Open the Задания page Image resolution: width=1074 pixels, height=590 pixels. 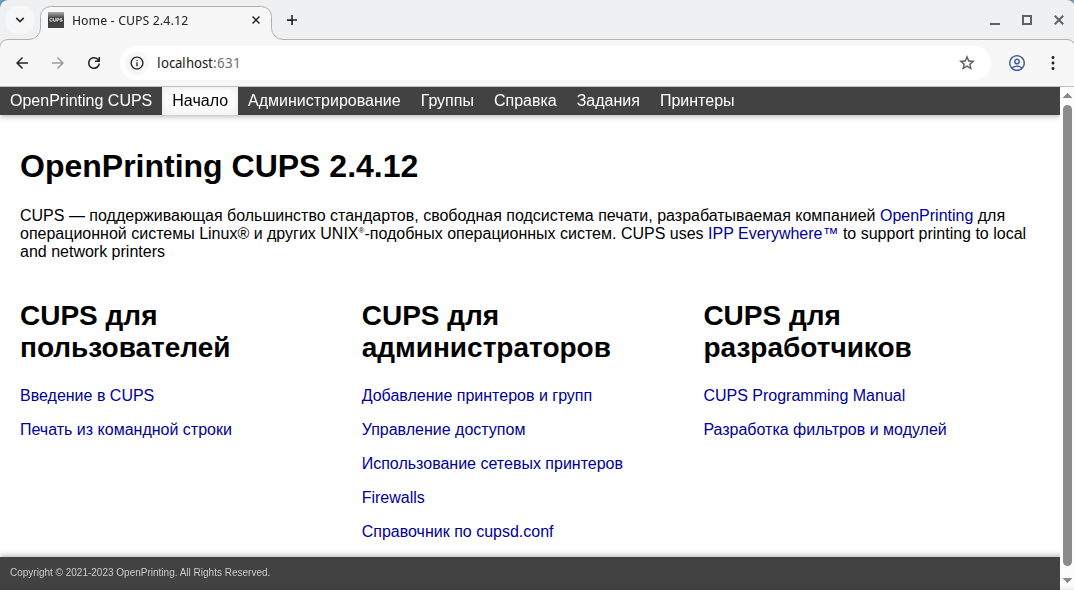point(608,101)
